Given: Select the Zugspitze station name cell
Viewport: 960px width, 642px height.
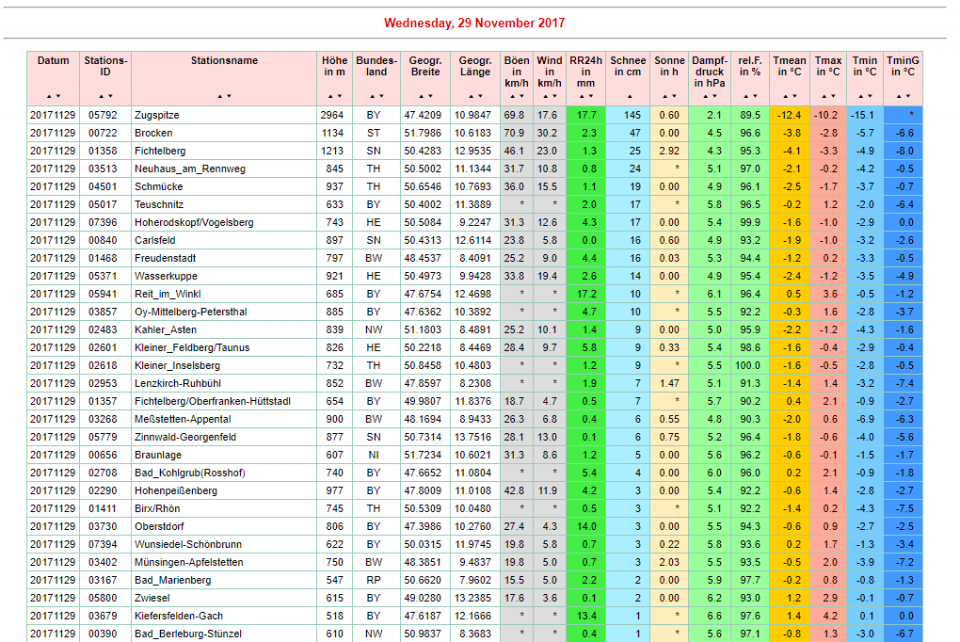Looking at the screenshot, I should (157, 116).
